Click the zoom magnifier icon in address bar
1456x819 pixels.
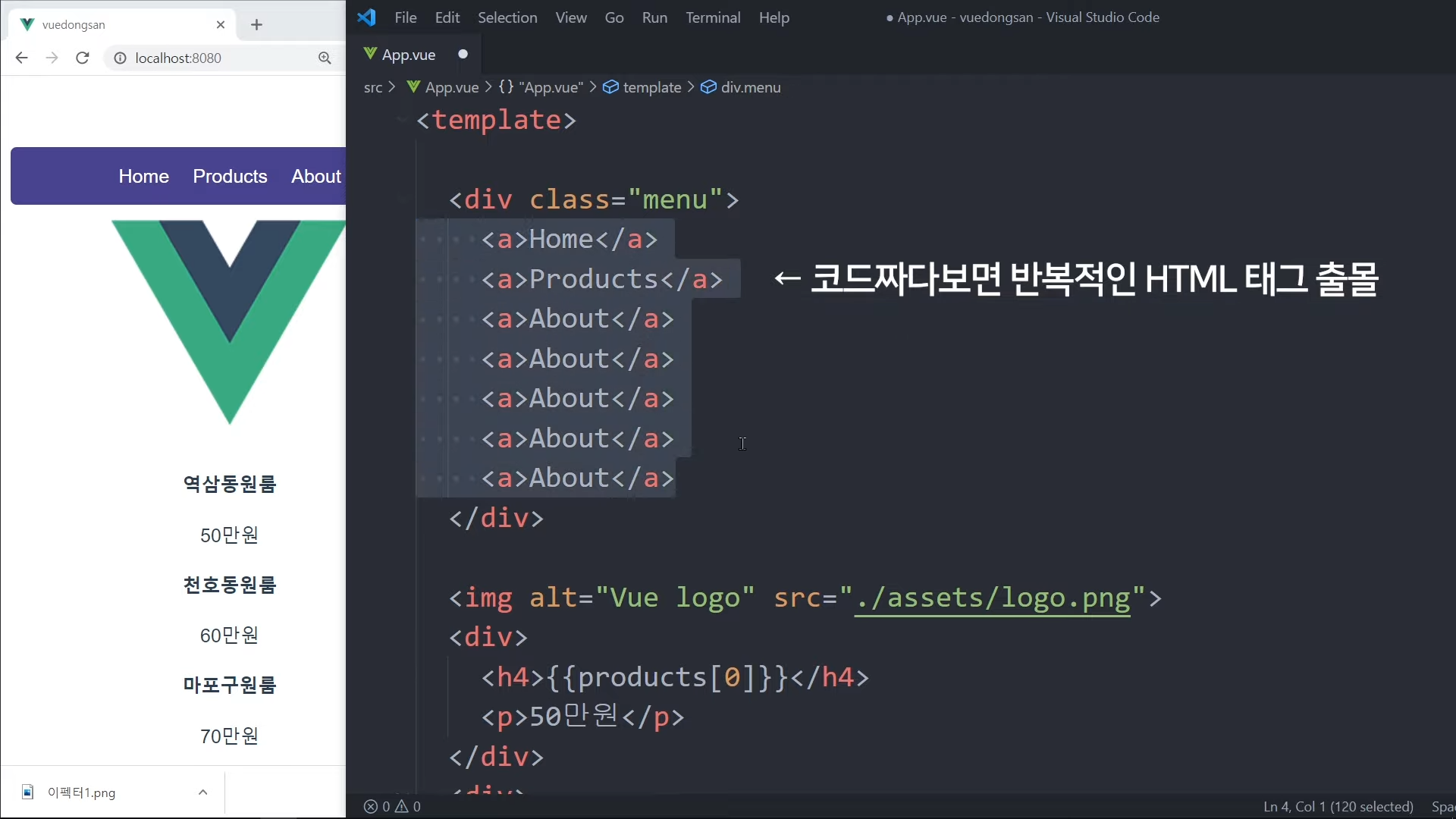coord(325,58)
